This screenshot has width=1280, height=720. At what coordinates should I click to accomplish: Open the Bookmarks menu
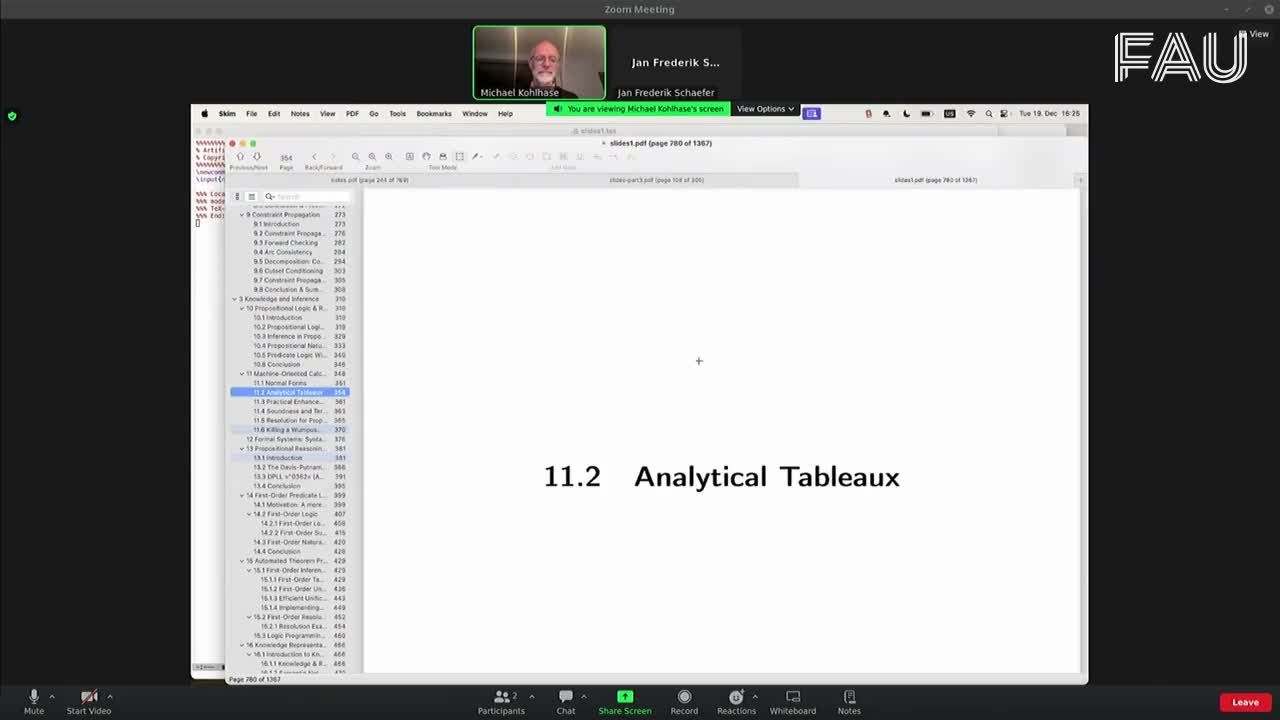(x=434, y=113)
